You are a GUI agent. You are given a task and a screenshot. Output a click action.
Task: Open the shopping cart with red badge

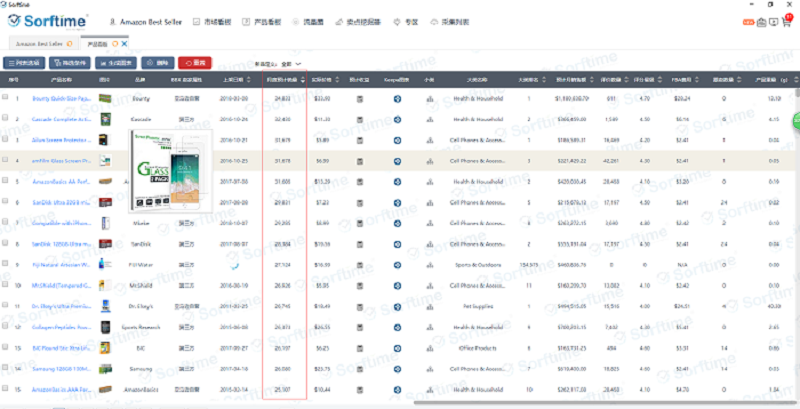coord(786,21)
